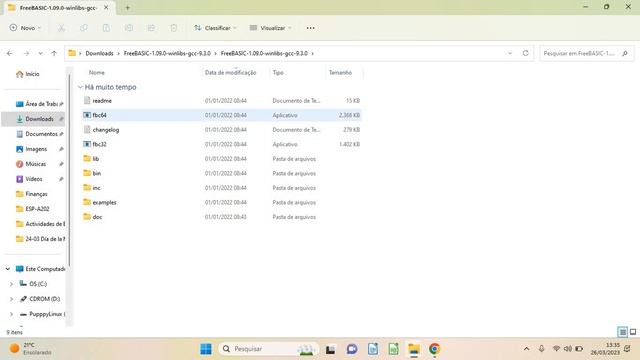Click the File Explorer taskbar icon

click(414, 349)
